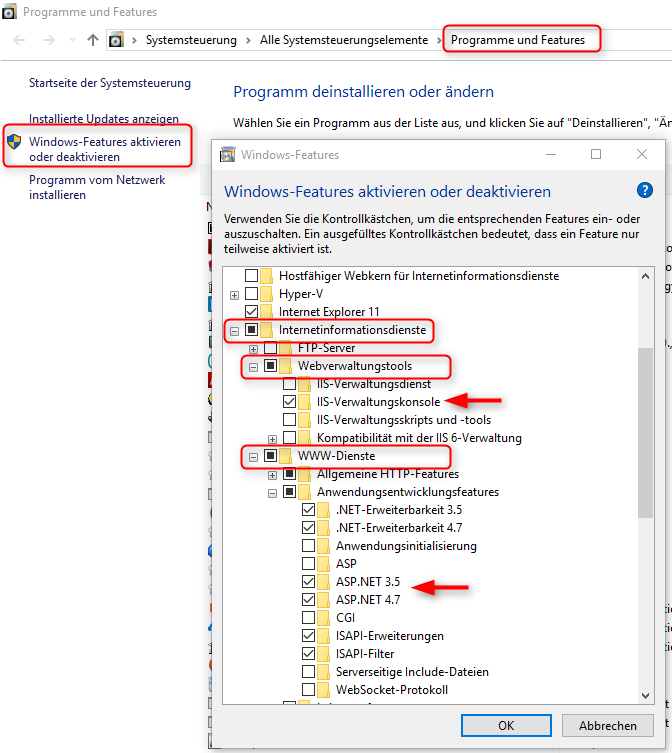Click the FTP-Server folder icon
672x753 pixels.
click(286, 348)
